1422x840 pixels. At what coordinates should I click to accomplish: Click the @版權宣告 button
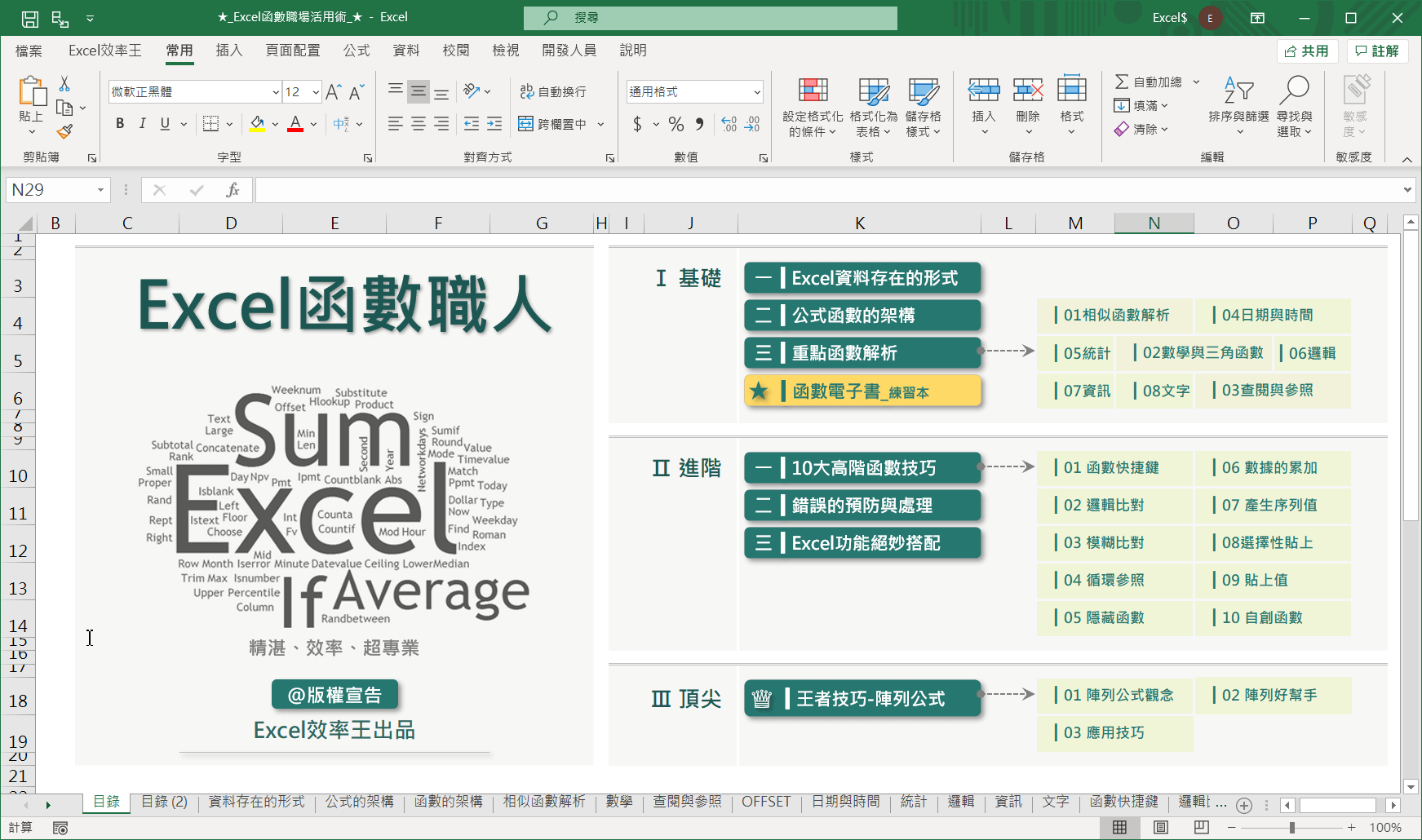[x=334, y=695]
